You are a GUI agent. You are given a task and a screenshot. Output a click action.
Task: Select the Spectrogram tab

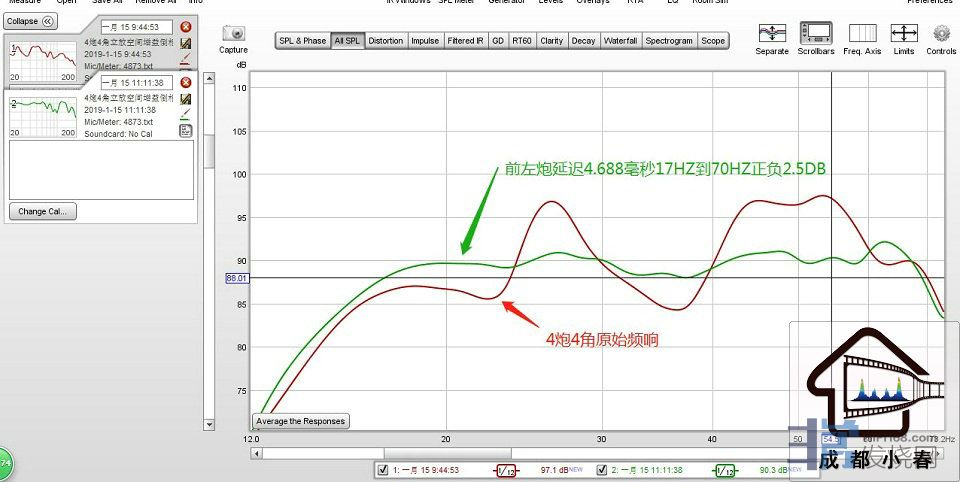[669, 41]
